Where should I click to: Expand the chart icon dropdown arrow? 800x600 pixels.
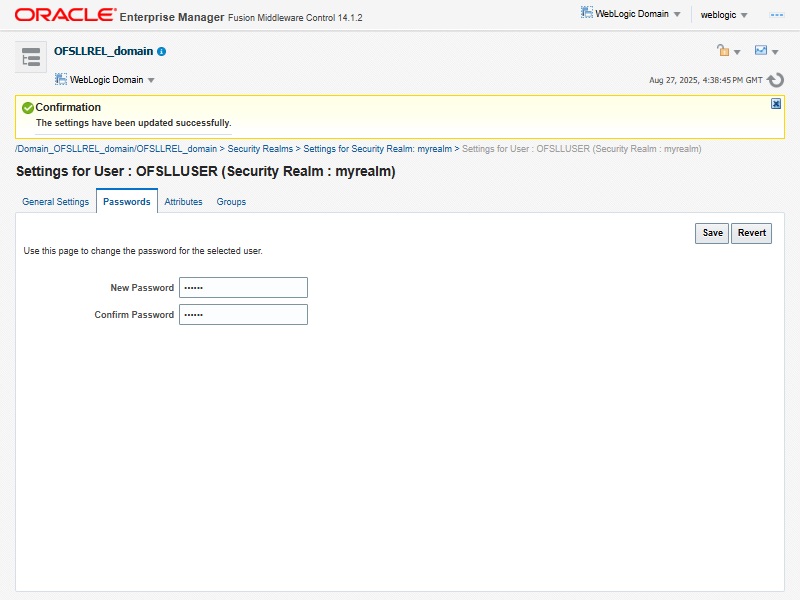775,52
